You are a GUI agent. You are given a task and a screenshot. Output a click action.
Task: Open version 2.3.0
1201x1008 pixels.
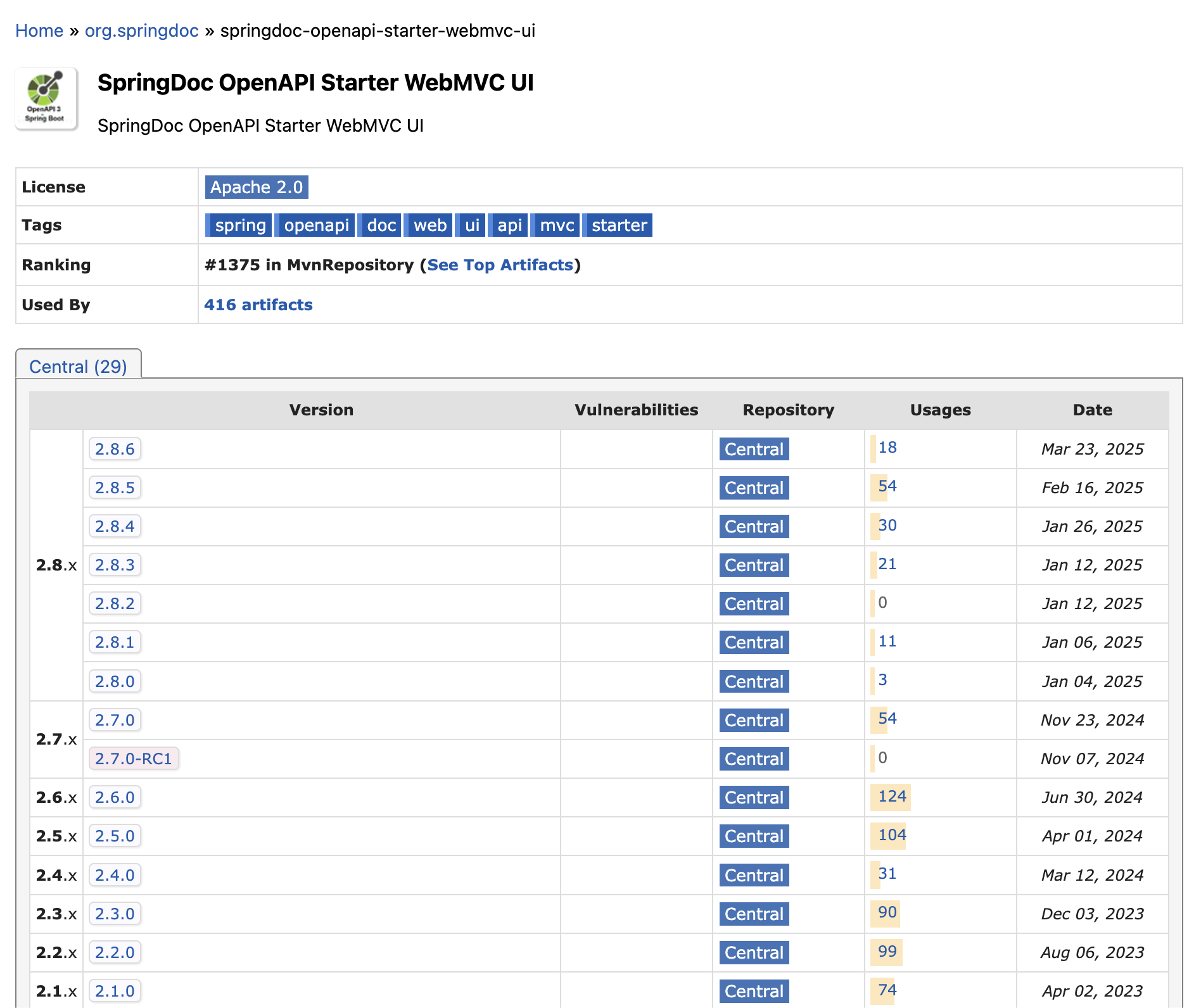click(115, 914)
